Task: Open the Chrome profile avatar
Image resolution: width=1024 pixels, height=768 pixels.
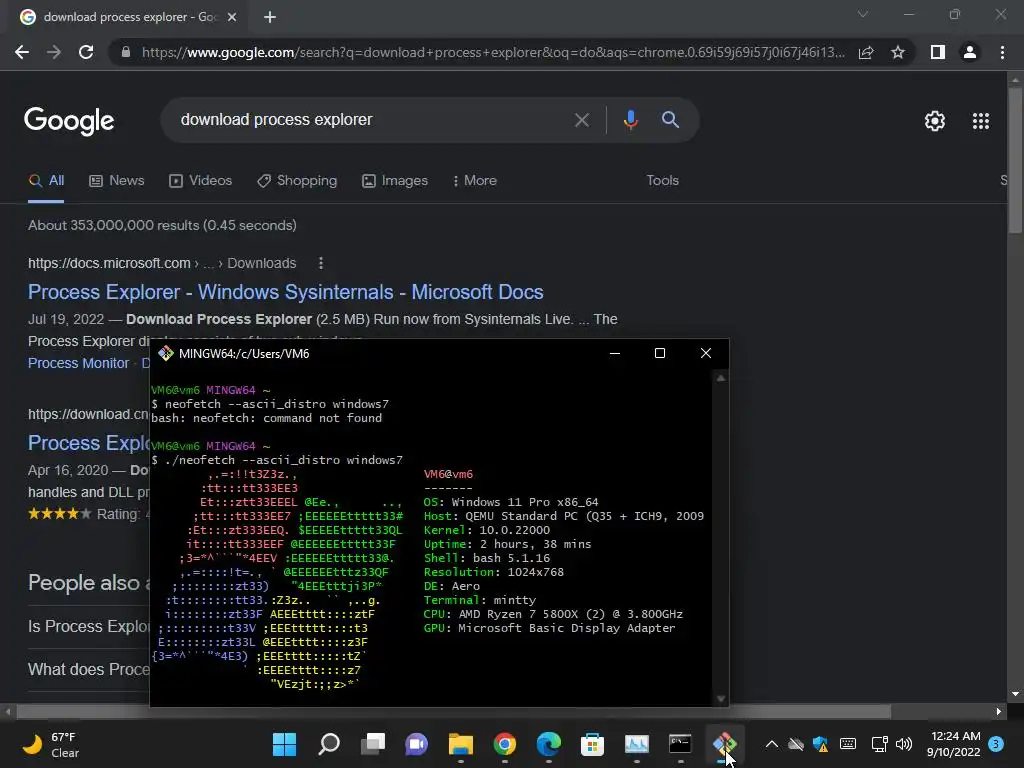Action: (x=970, y=52)
